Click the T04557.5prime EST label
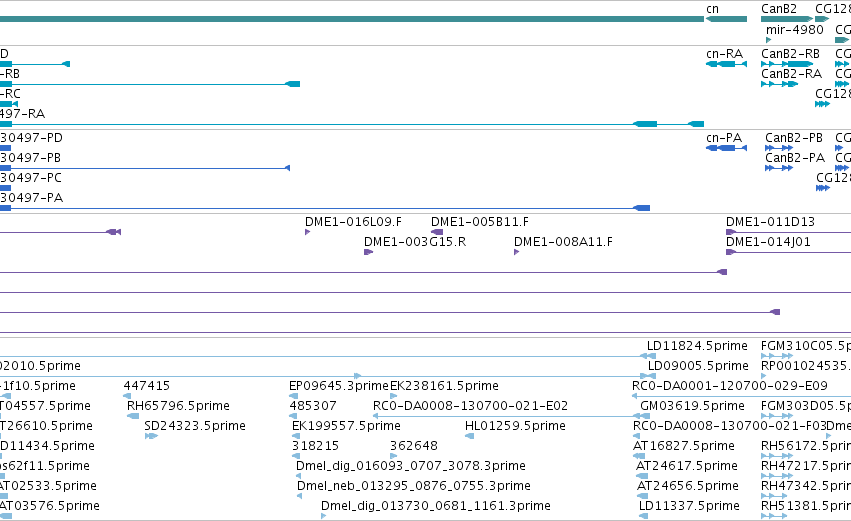Screen dimensions: 851x521 46,406
